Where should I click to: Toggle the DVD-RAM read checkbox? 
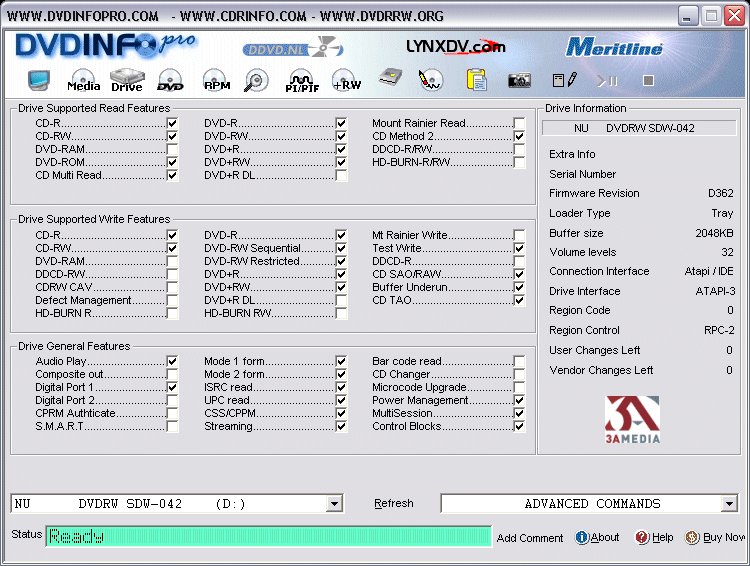(172, 149)
